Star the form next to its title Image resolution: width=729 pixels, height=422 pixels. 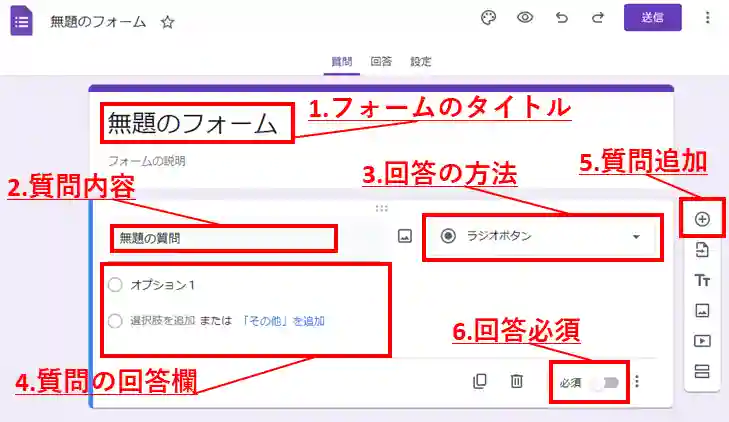coord(168,21)
